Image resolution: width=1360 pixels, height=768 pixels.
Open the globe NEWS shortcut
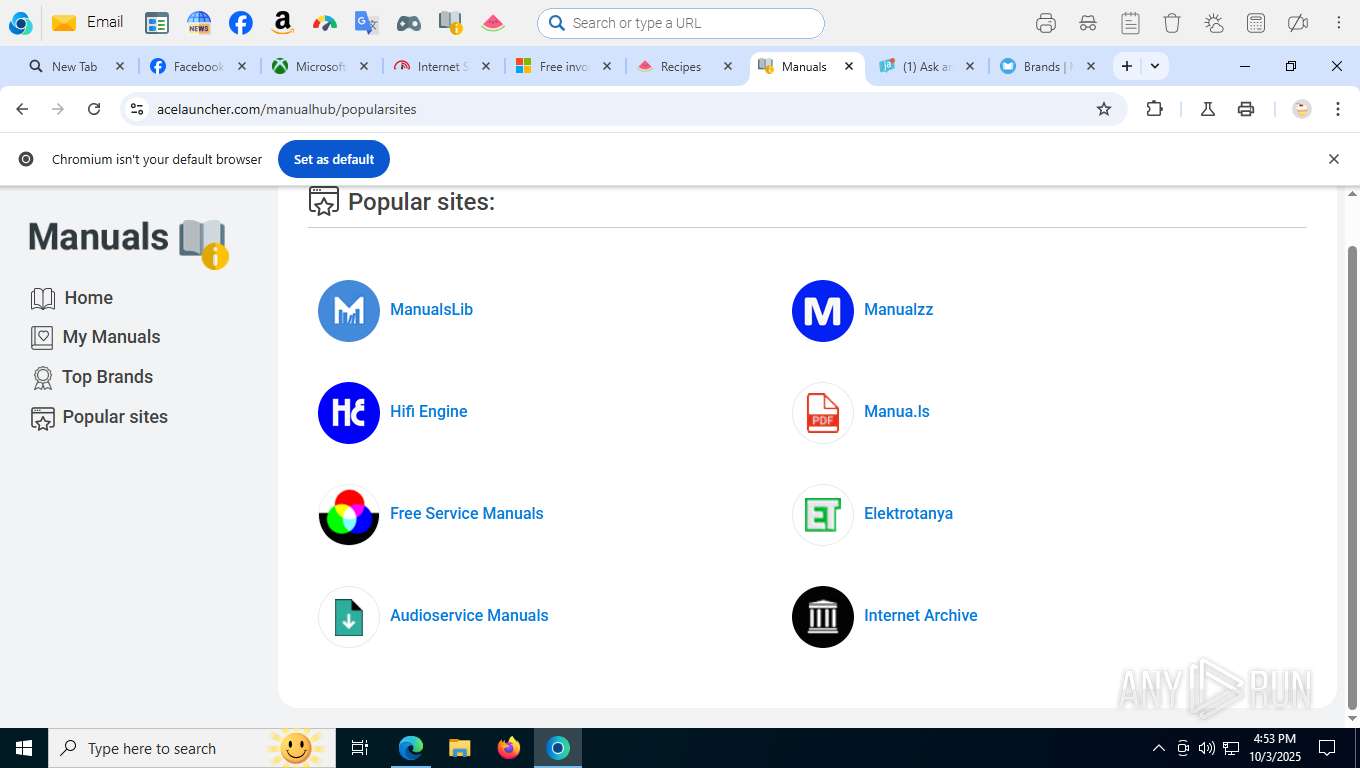coord(199,23)
